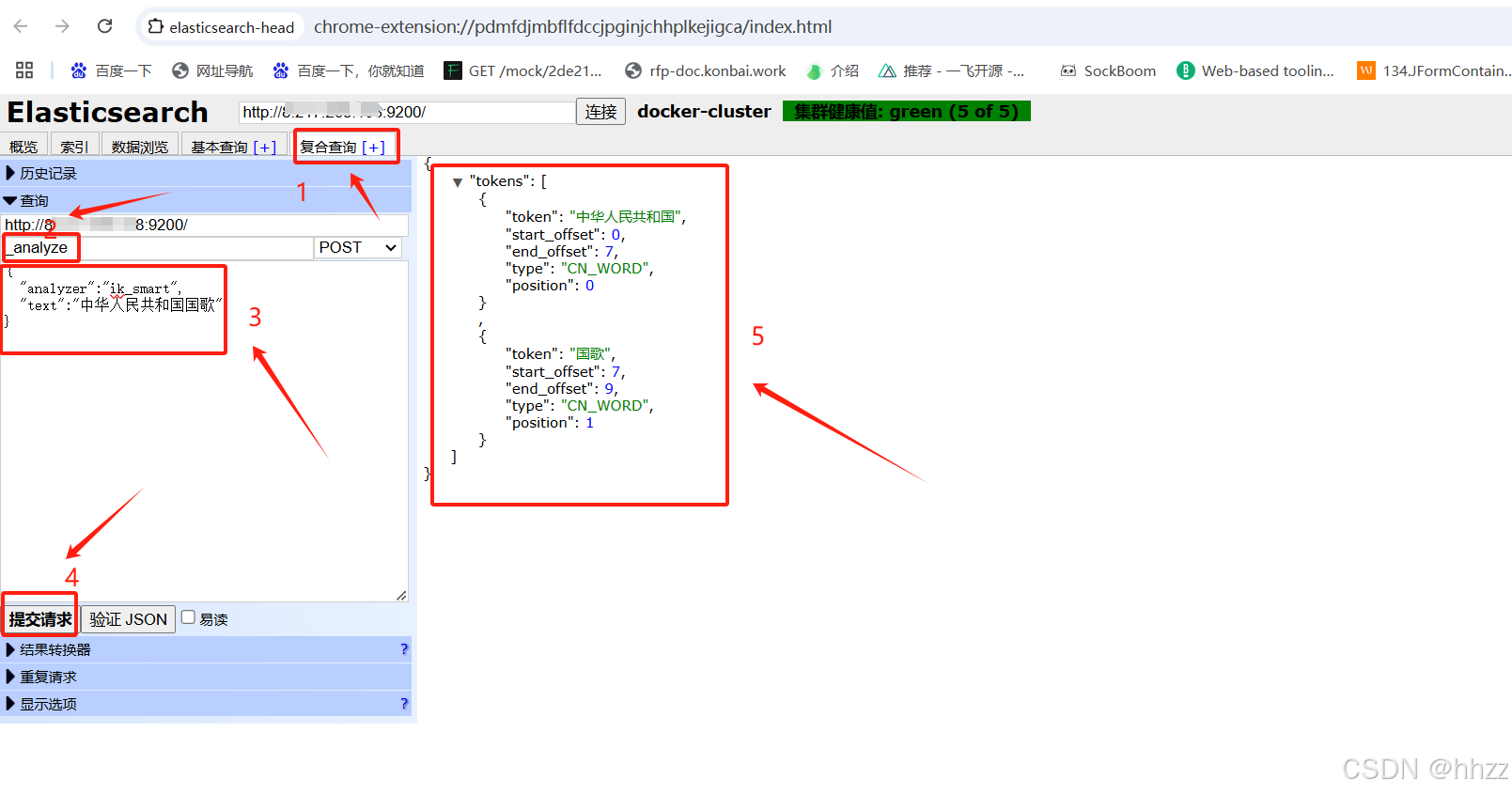Click the token value "中华人民共和国"
Screen dimensions: 1512x795
(625, 217)
